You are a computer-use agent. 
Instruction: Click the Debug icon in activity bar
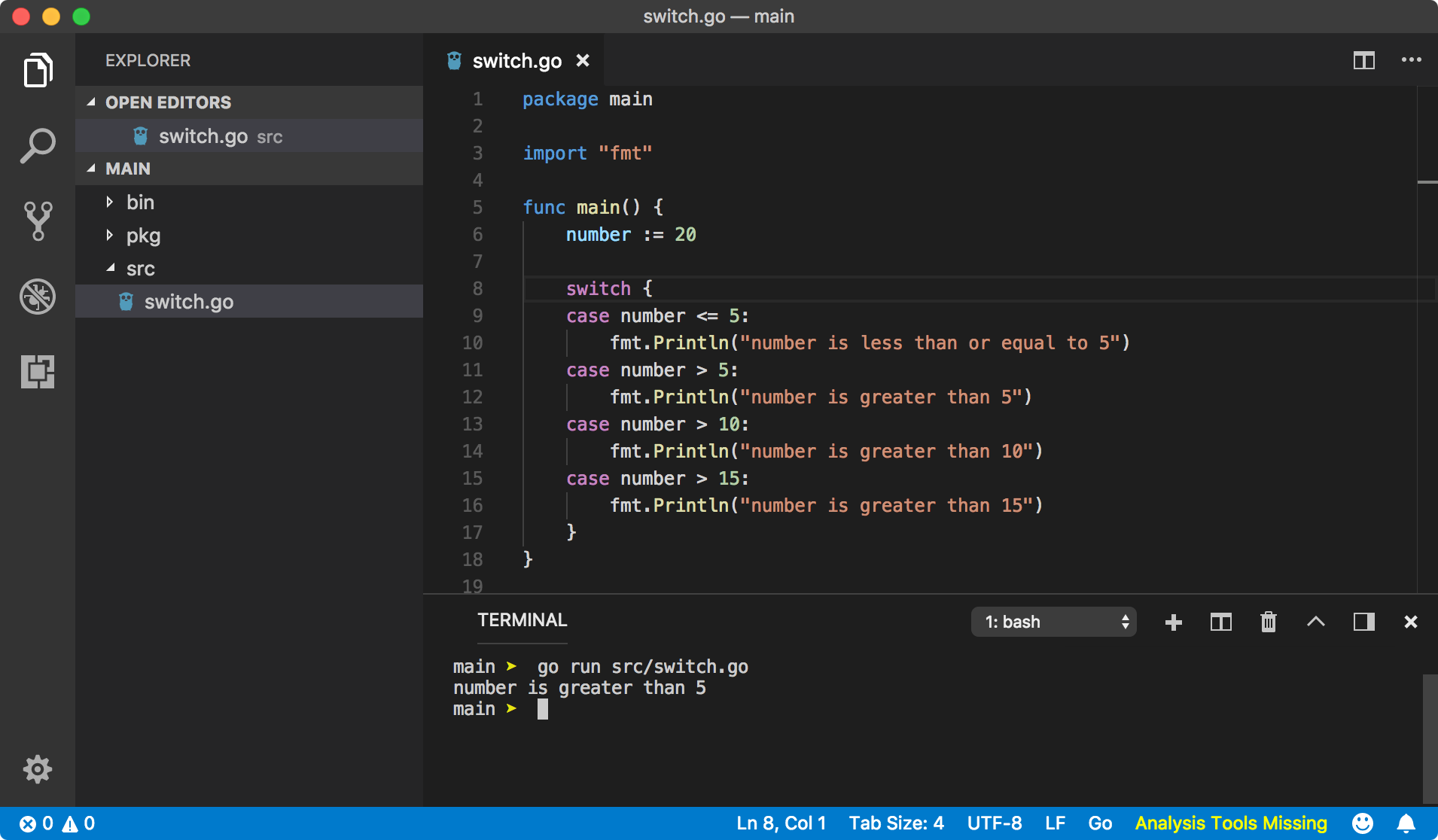tap(38, 296)
